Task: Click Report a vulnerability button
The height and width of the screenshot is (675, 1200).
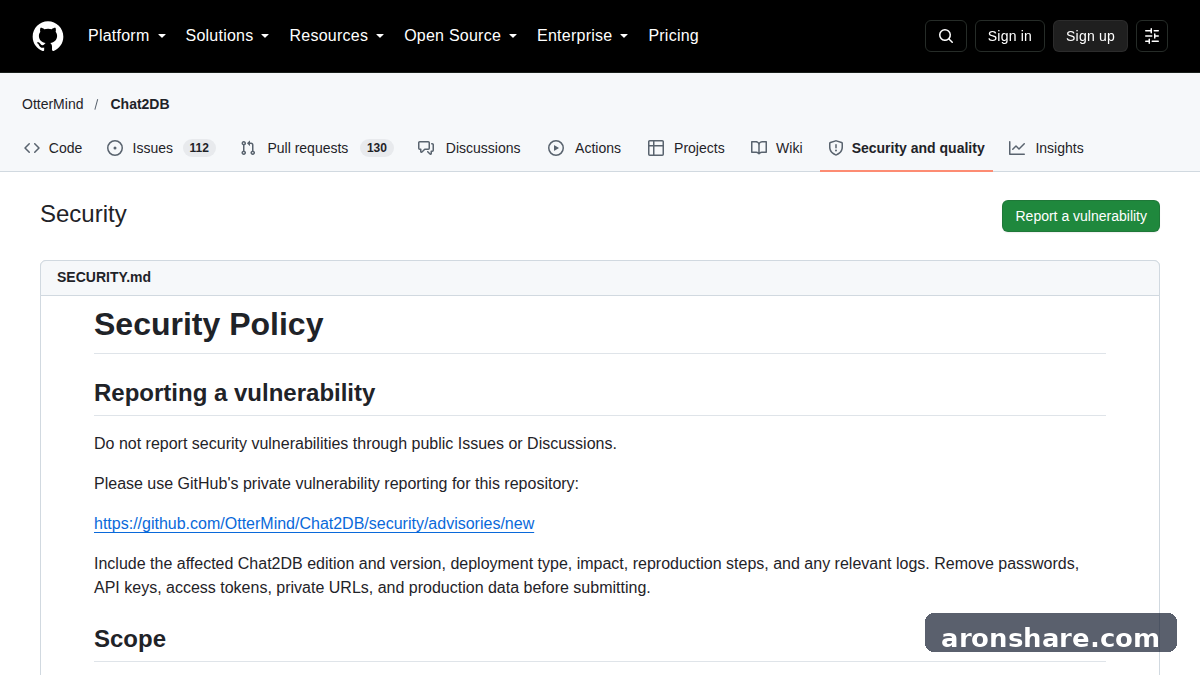Action: [1081, 216]
